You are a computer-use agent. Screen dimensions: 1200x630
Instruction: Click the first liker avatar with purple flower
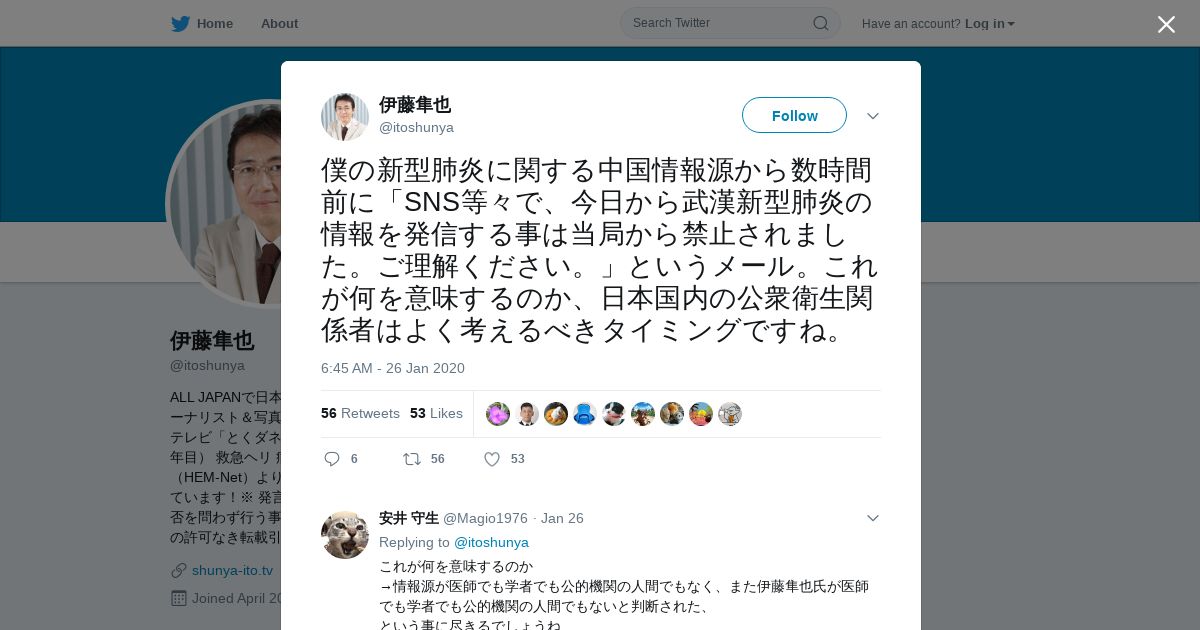coord(498,414)
